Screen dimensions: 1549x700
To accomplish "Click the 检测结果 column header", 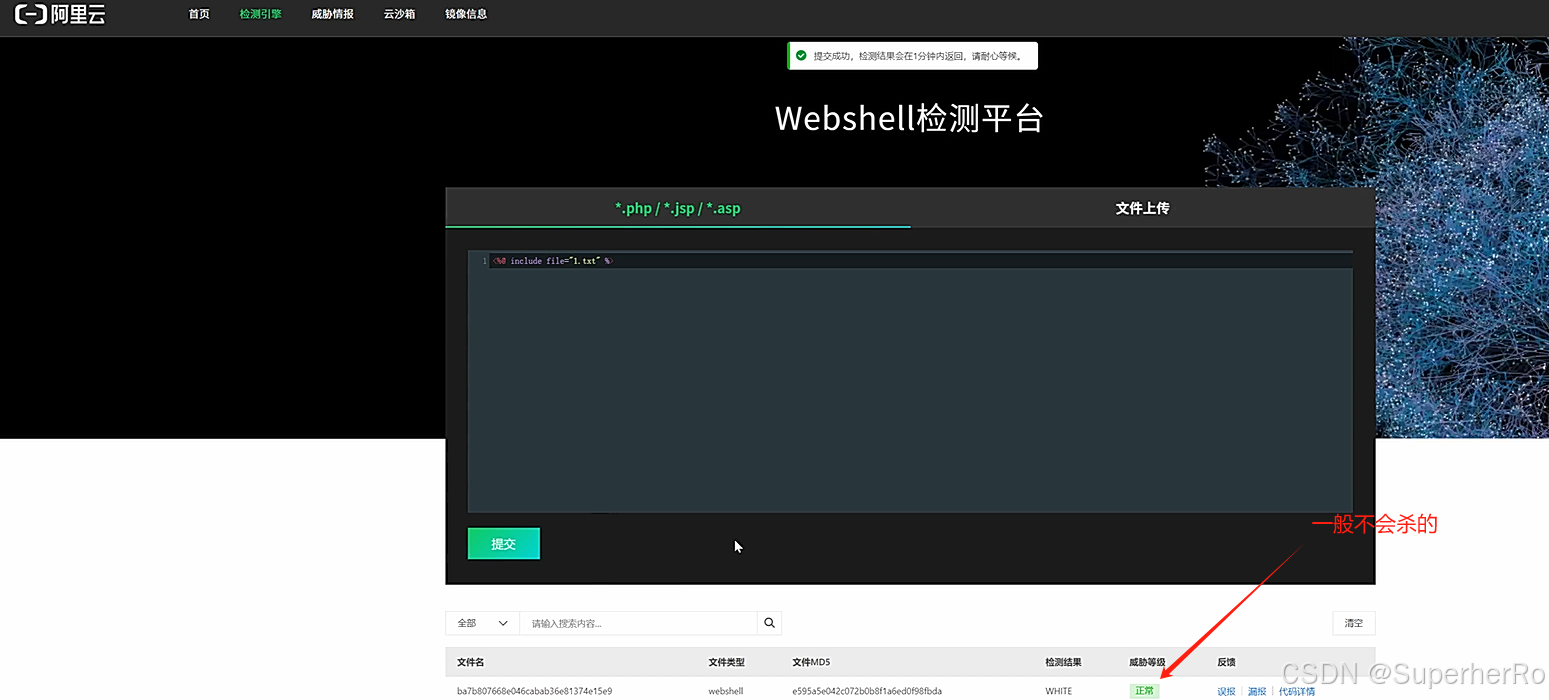I will coord(1063,662).
